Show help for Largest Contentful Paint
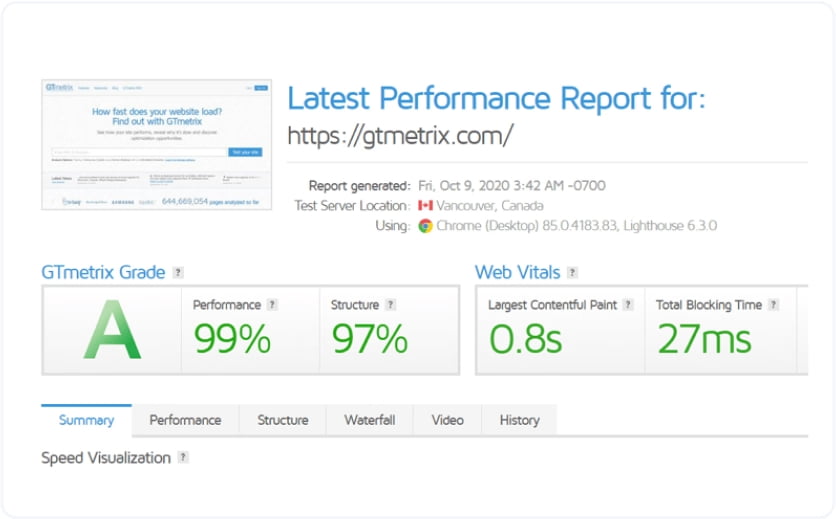The width and height of the screenshot is (836, 519). click(x=628, y=305)
